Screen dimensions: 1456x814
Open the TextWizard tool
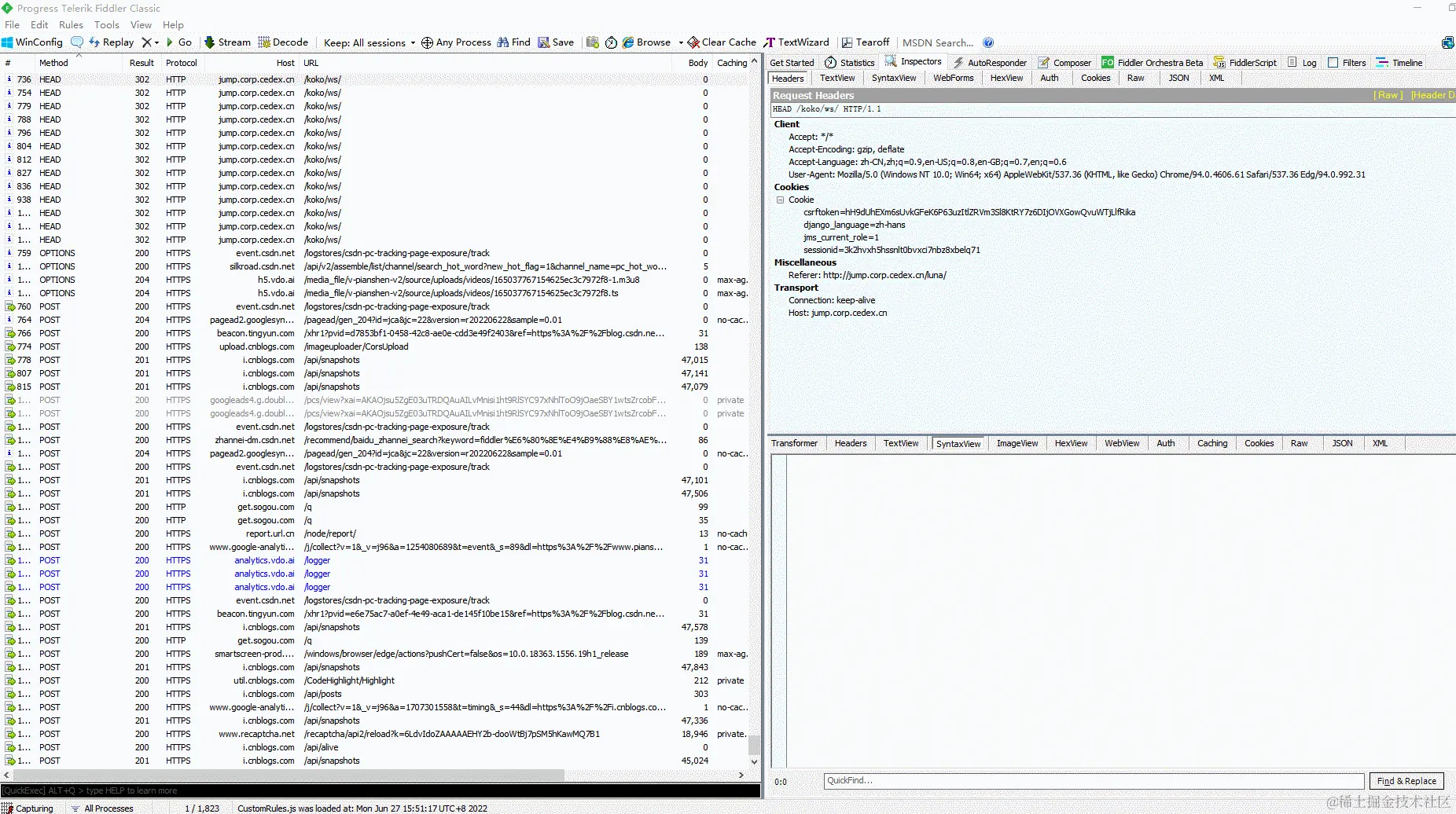point(796,42)
